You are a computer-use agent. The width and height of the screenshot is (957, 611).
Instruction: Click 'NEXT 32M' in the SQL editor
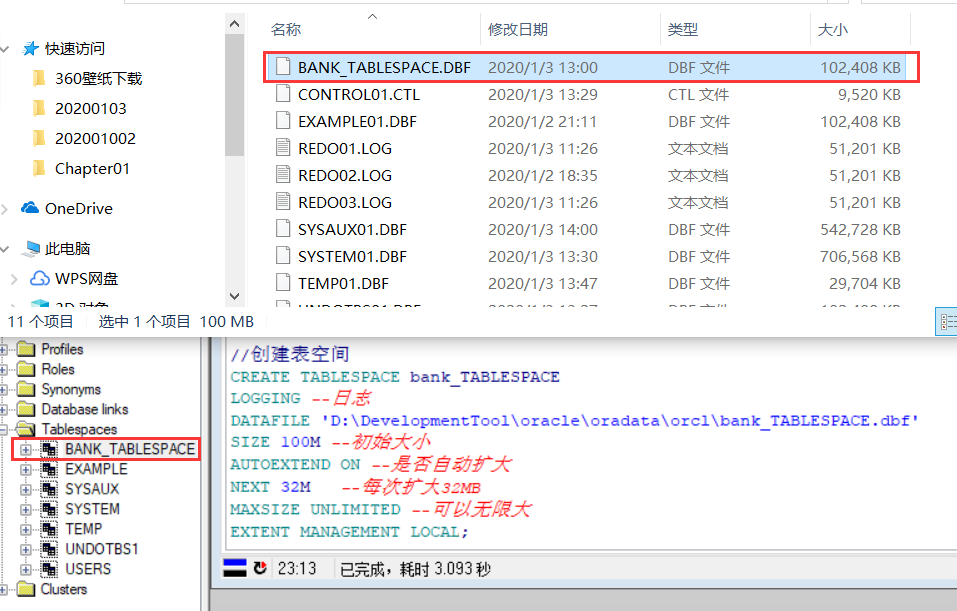(270, 486)
